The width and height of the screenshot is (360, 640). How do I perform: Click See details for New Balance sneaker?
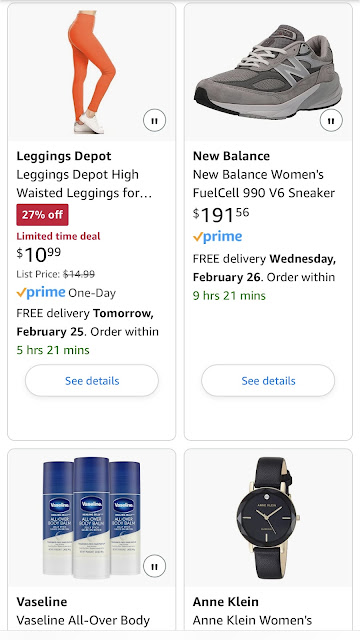268,380
